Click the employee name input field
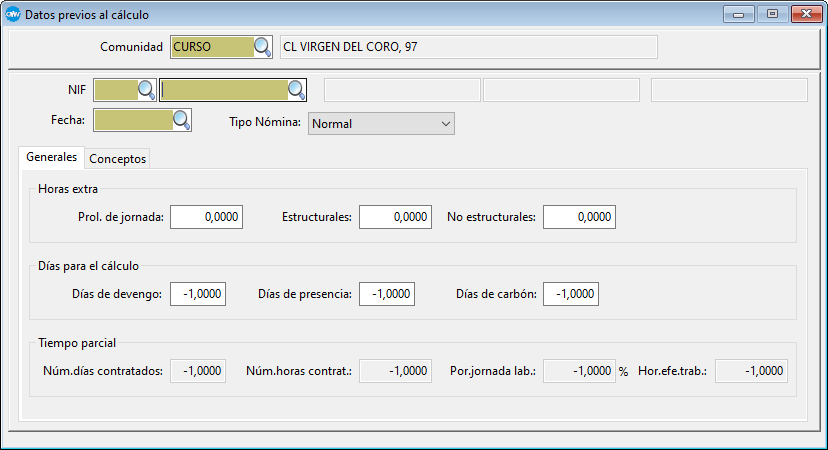This screenshot has height=450, width=828. [224, 90]
